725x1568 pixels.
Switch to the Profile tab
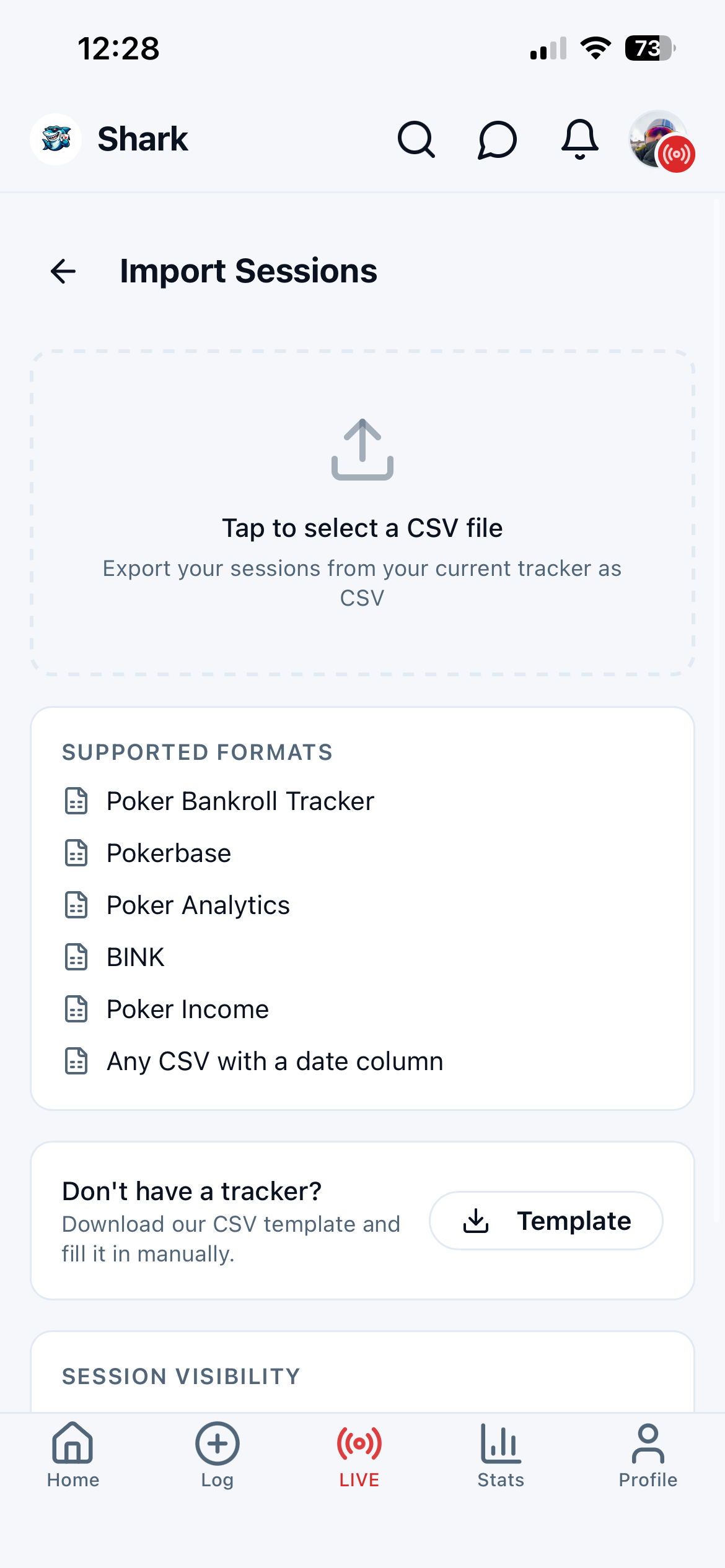point(648,1455)
